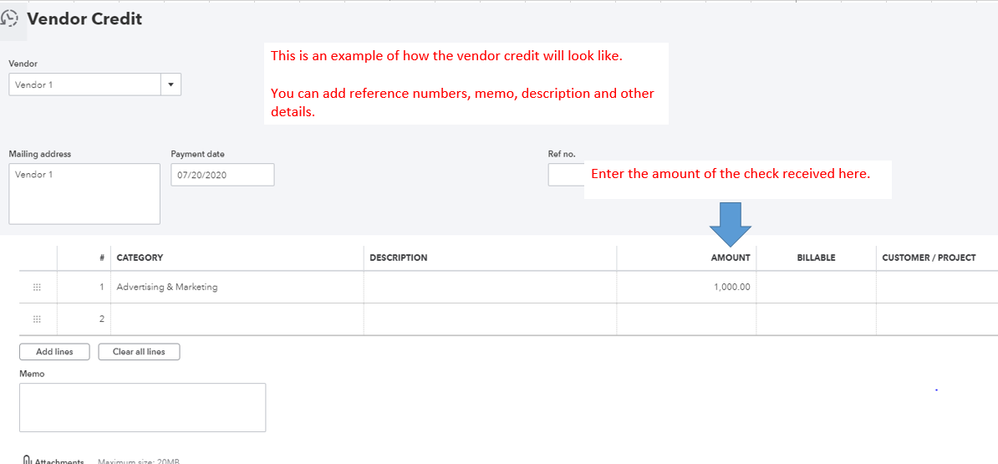Open the Advertising & Marketing category cell
The width and height of the screenshot is (998, 464).
[237, 287]
